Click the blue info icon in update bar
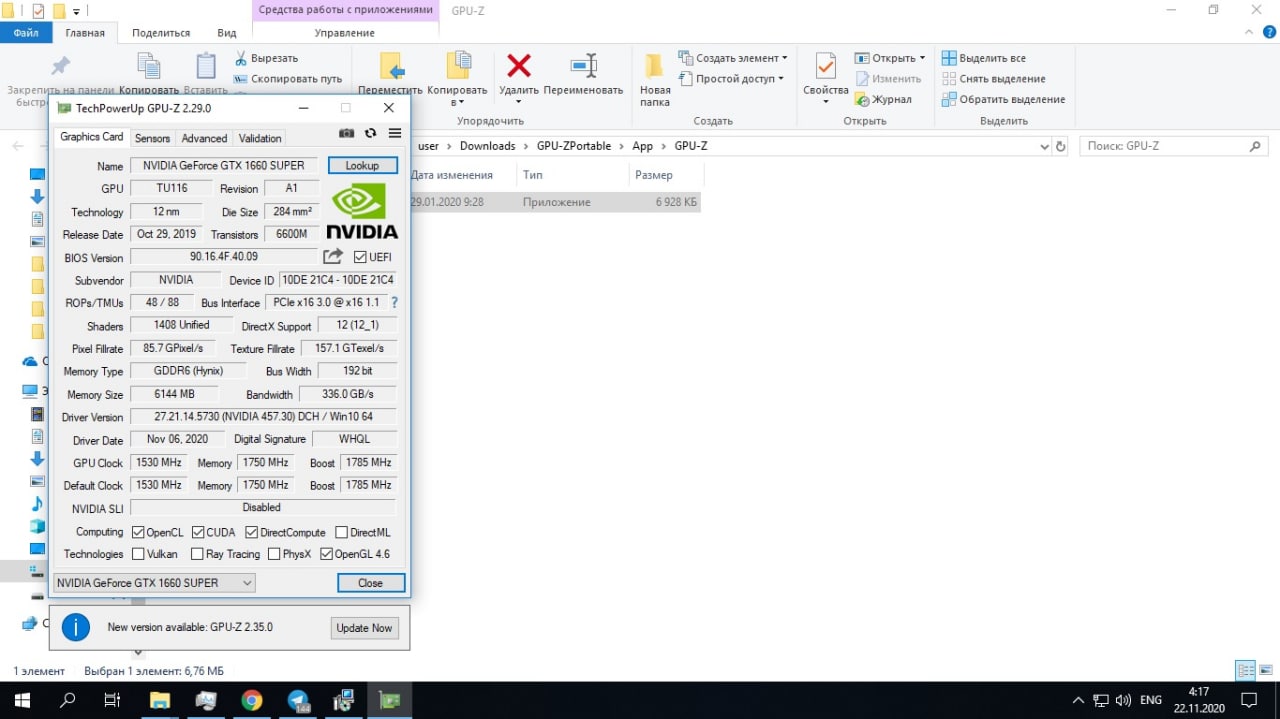The width and height of the screenshot is (1280, 719). [x=76, y=627]
